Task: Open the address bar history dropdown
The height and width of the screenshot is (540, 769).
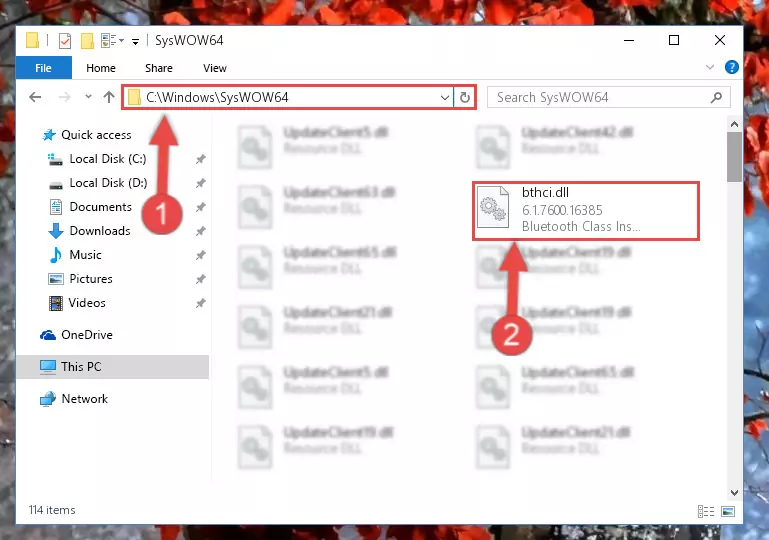Action: coord(445,97)
